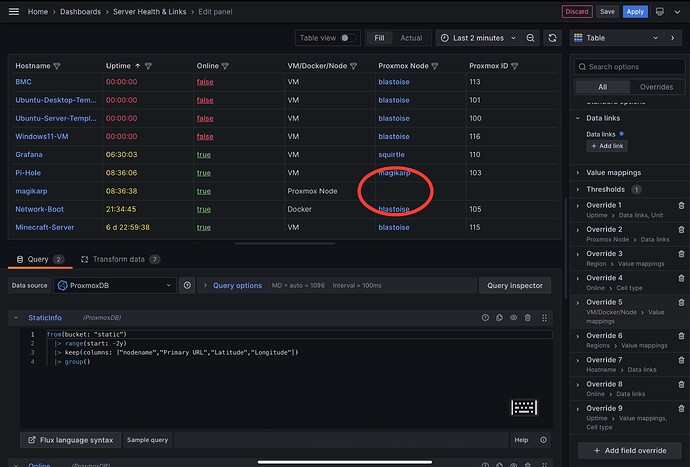Select the All options filter

click(x=602, y=87)
